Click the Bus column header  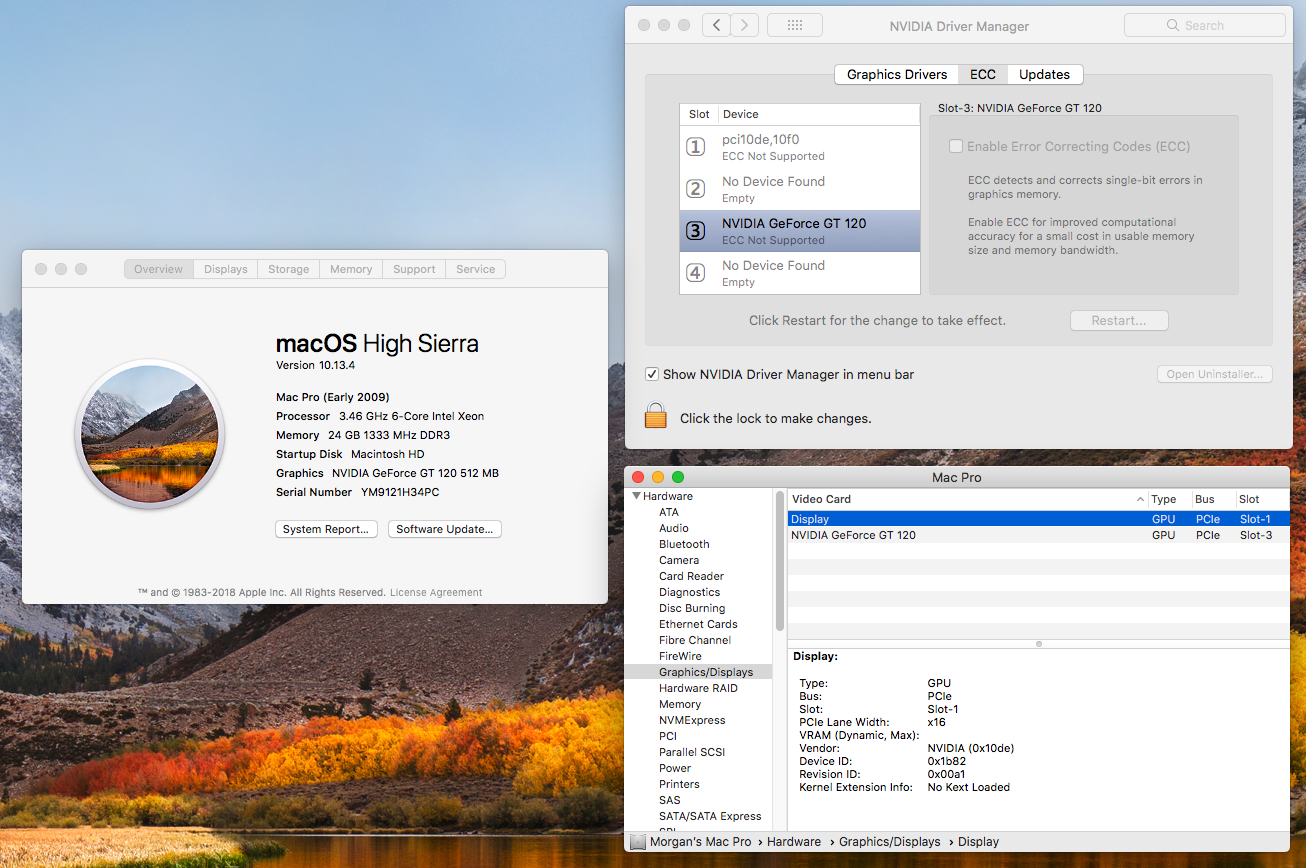coord(1213,499)
